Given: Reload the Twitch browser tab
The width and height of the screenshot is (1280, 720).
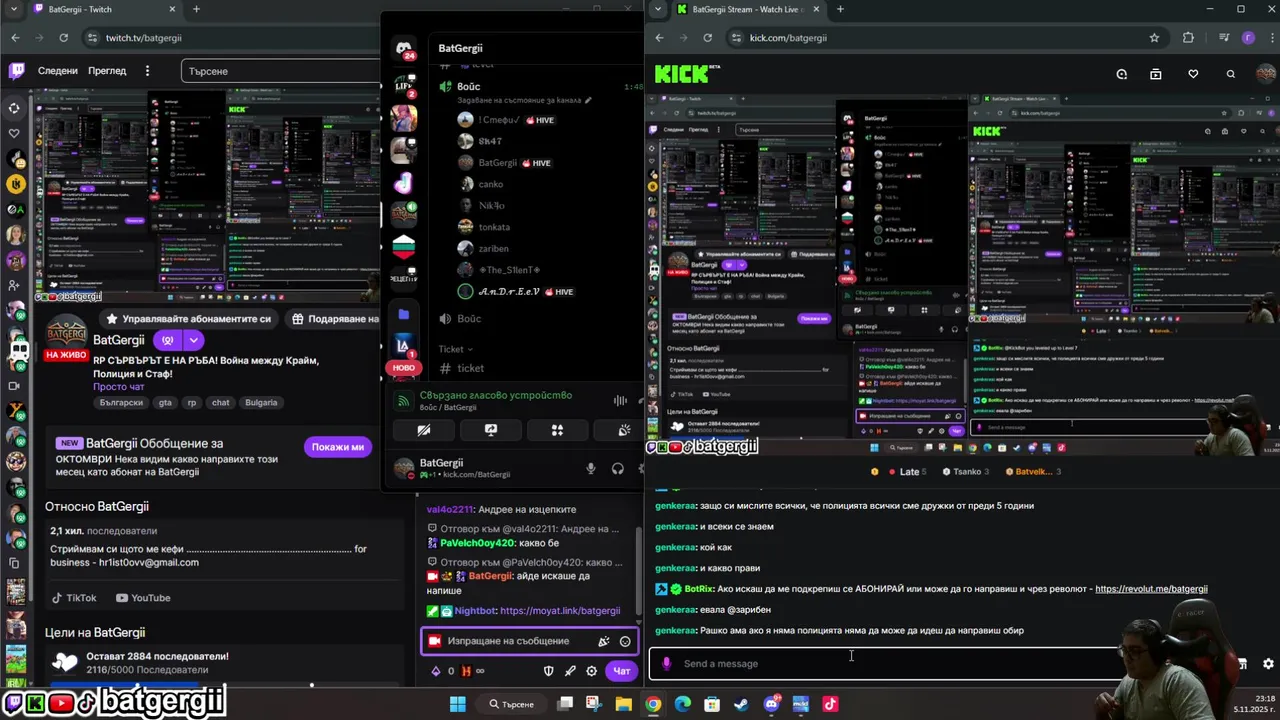Looking at the screenshot, I should [x=63, y=38].
